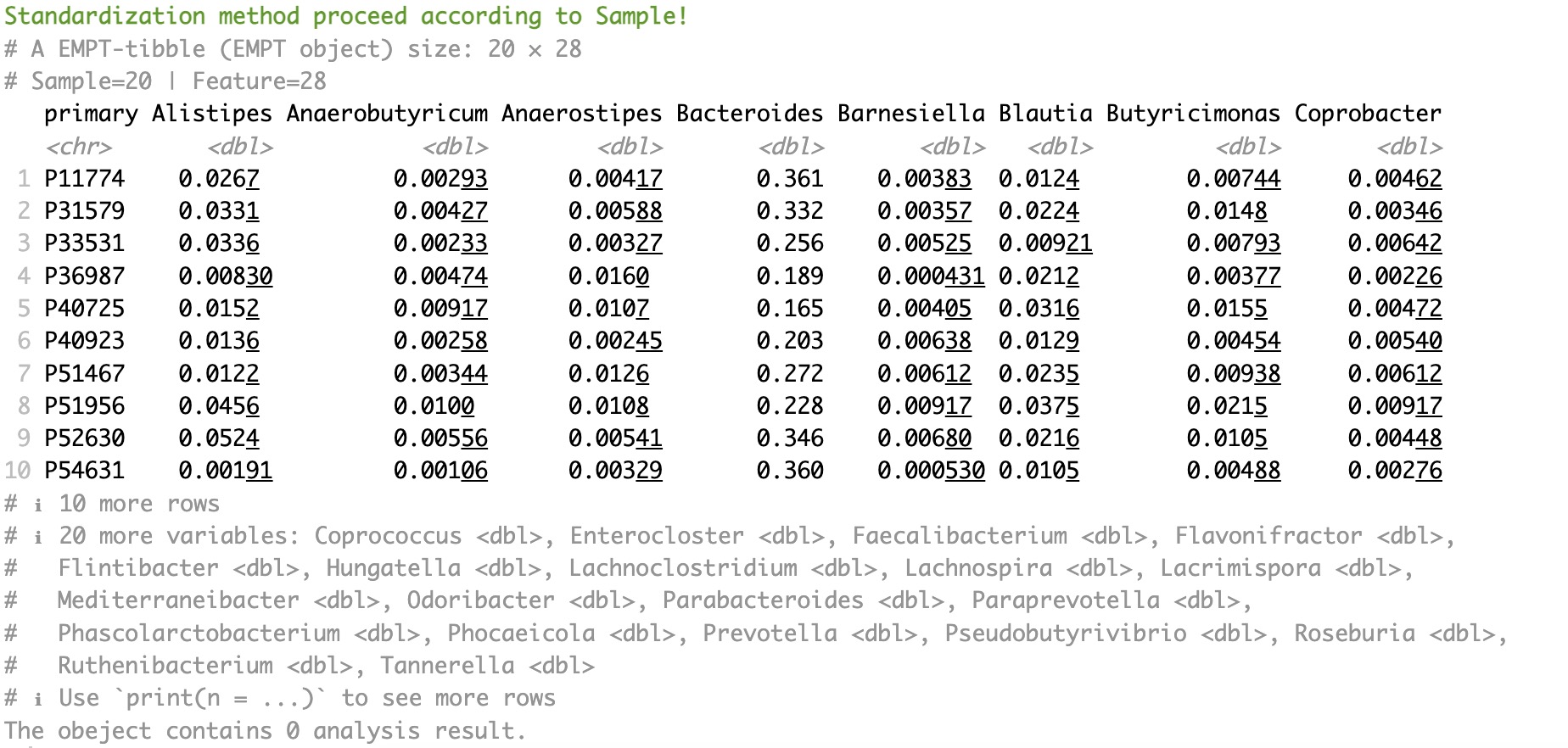The width and height of the screenshot is (1568, 748).
Task: Click the Barnesiella value 0.000431
Action: click(931, 276)
